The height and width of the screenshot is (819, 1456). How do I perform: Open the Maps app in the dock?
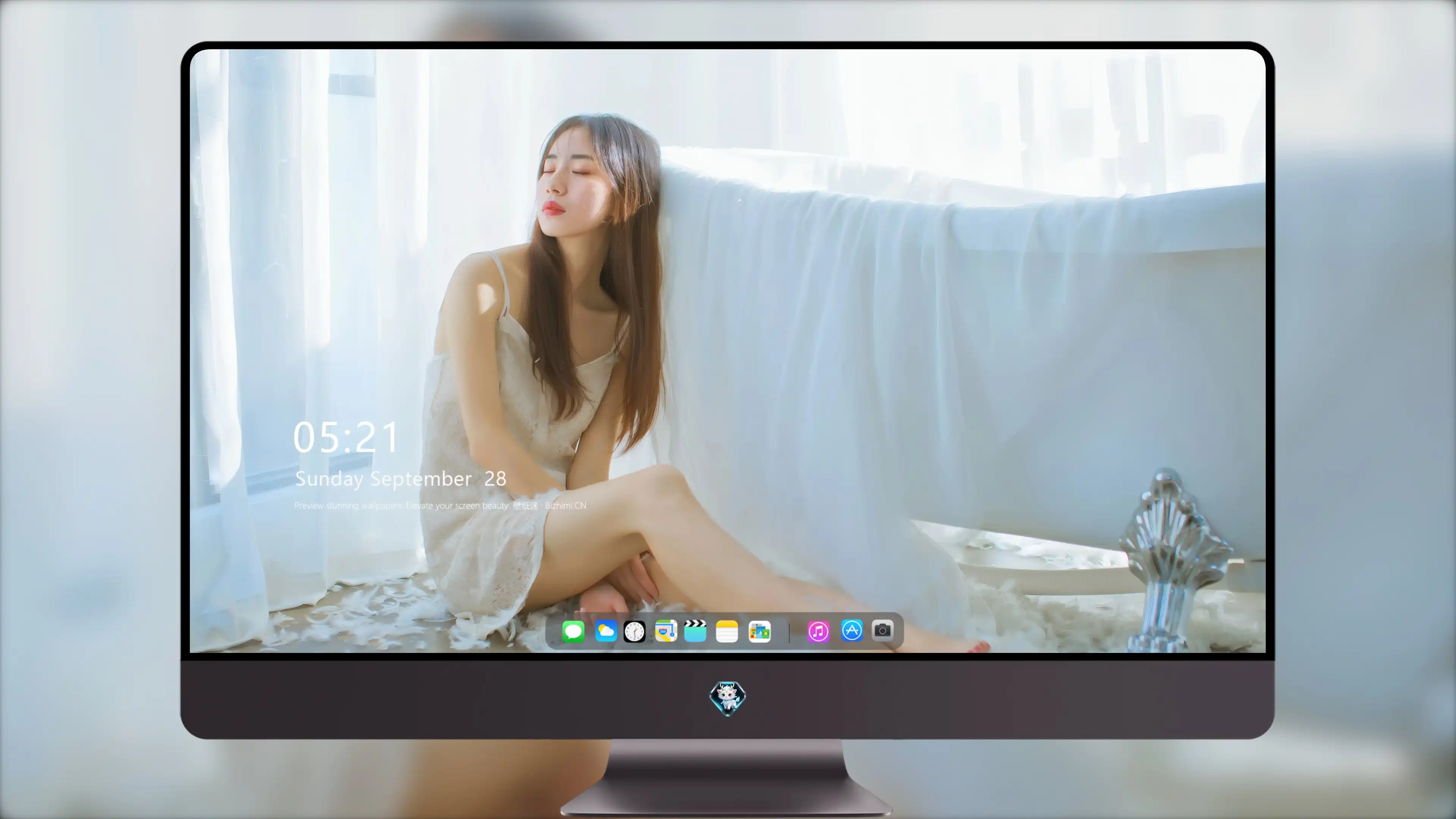[666, 631]
